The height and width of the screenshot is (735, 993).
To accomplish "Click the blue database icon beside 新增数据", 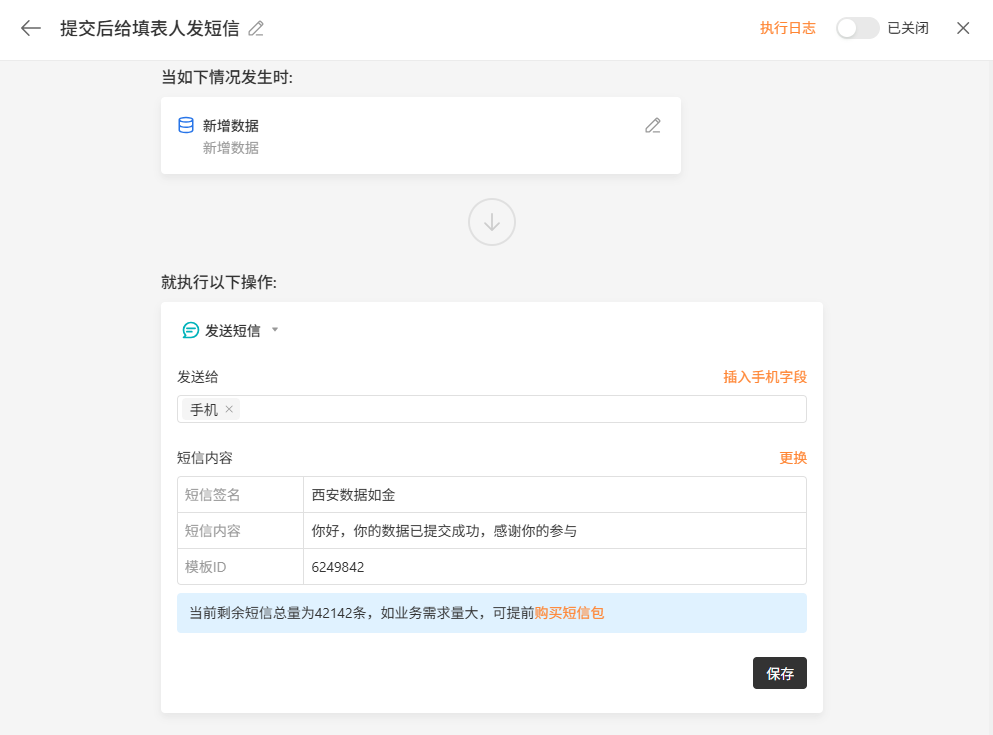I will [186, 125].
